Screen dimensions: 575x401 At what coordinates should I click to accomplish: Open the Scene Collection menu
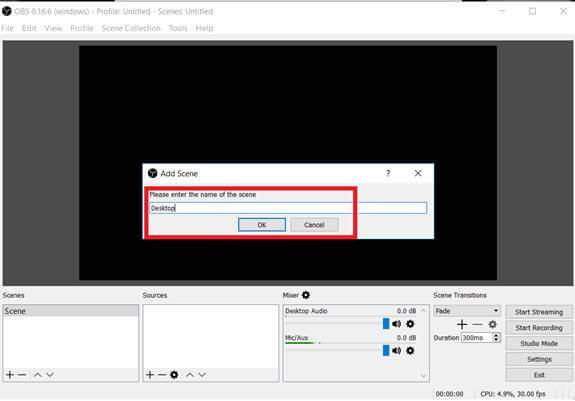131,28
